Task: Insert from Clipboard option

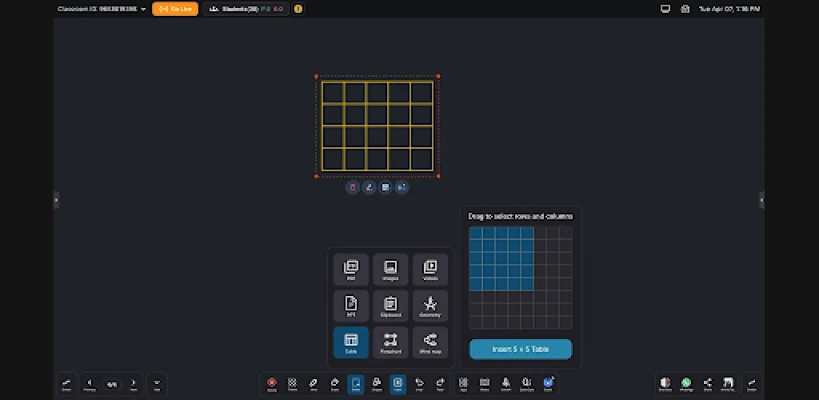Action: pyautogui.click(x=390, y=306)
